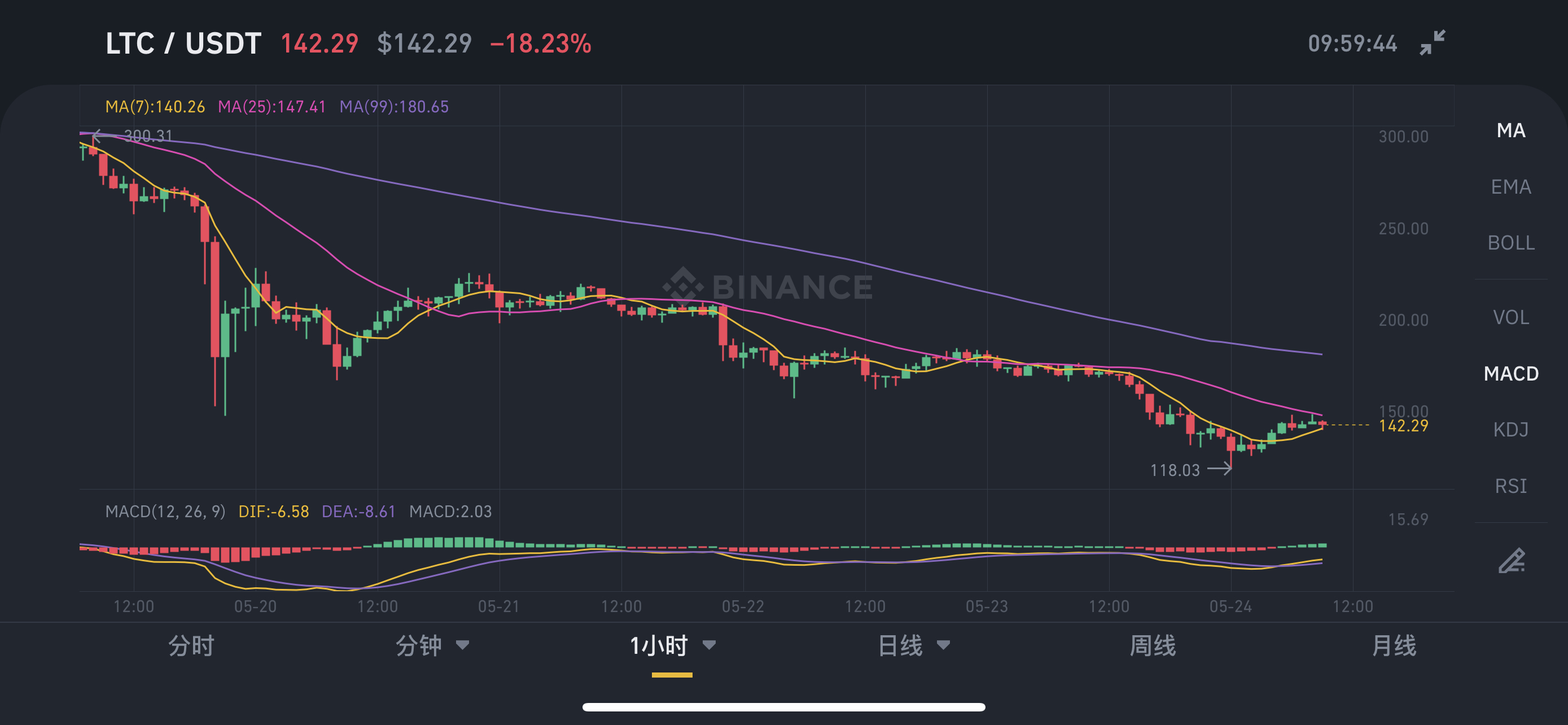Viewport: 1568px width, 725px height.
Task: Exit fullscreen chart with the collapse arrows icon
Action: tap(1433, 42)
